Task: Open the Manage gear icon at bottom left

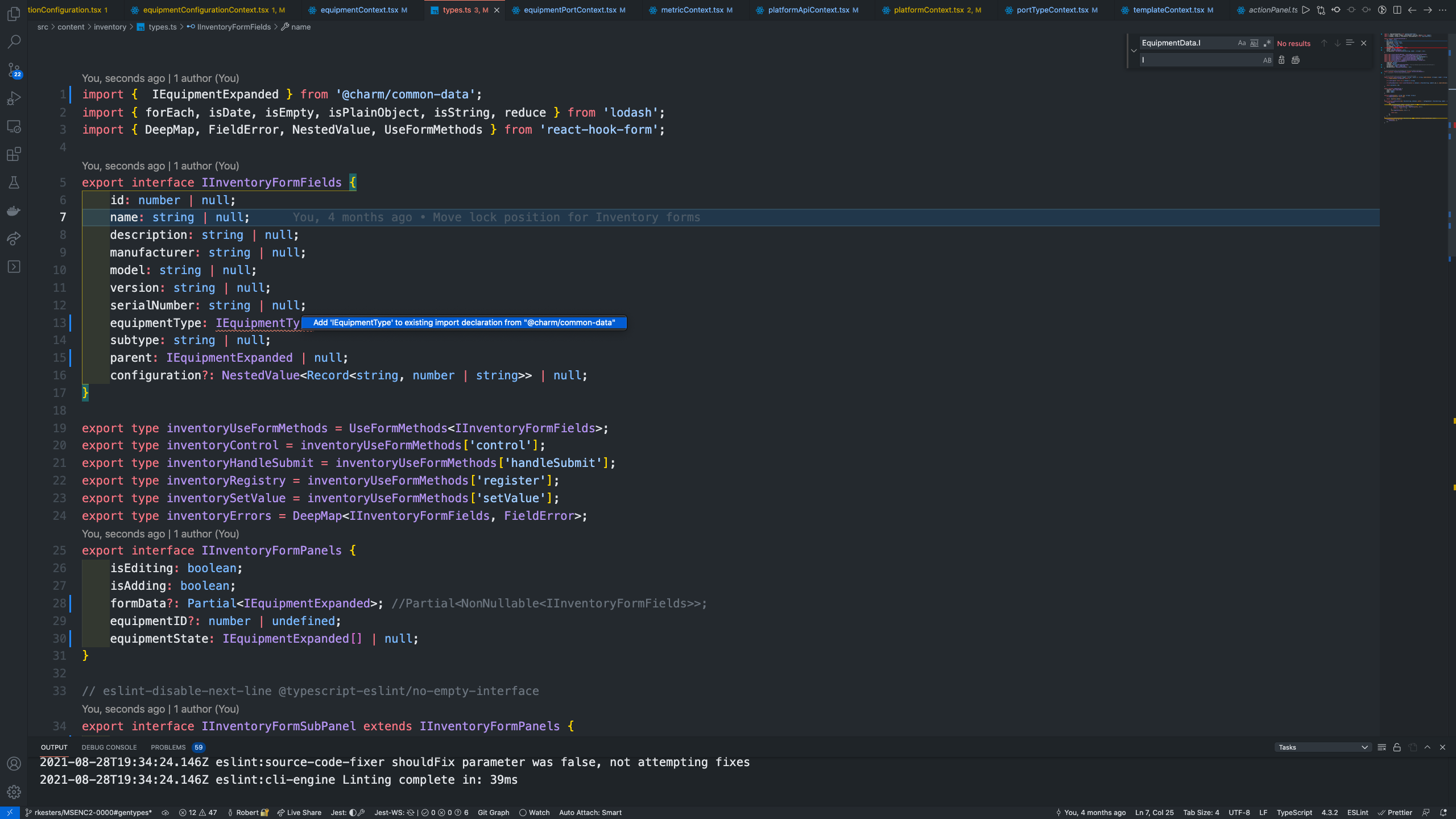Action: (x=14, y=791)
